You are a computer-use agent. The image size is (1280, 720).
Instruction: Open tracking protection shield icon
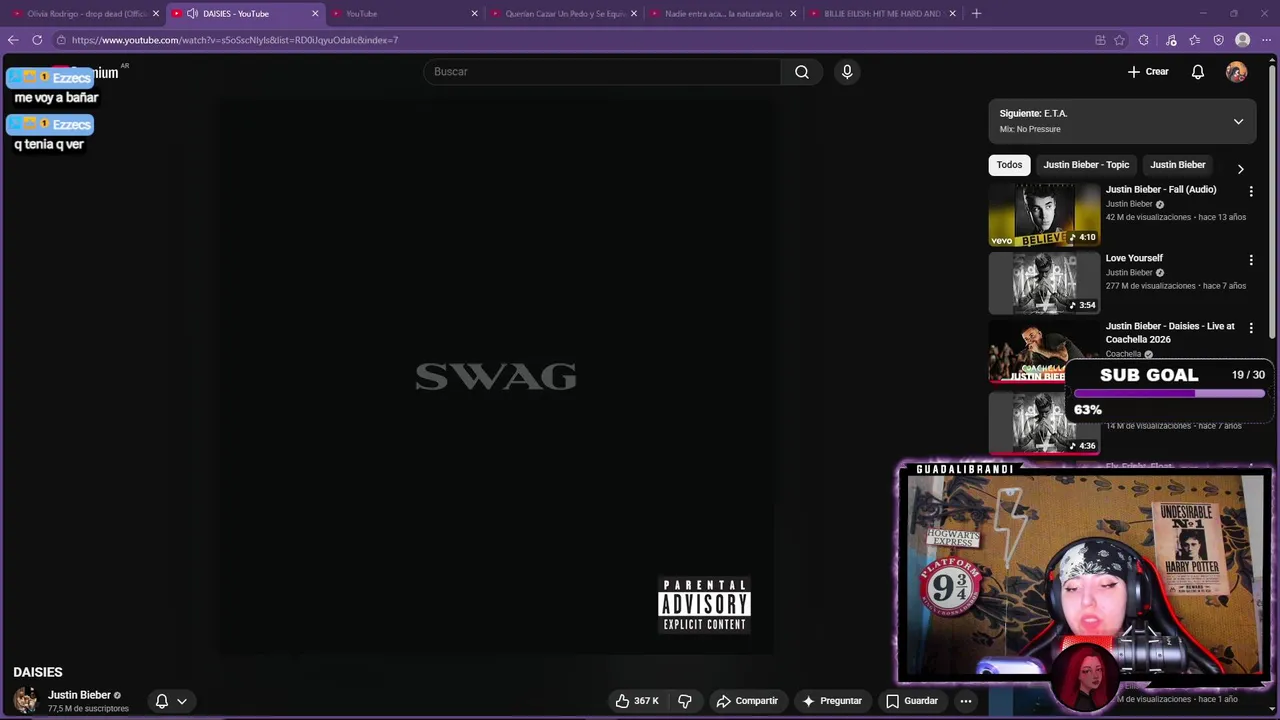pos(1218,40)
